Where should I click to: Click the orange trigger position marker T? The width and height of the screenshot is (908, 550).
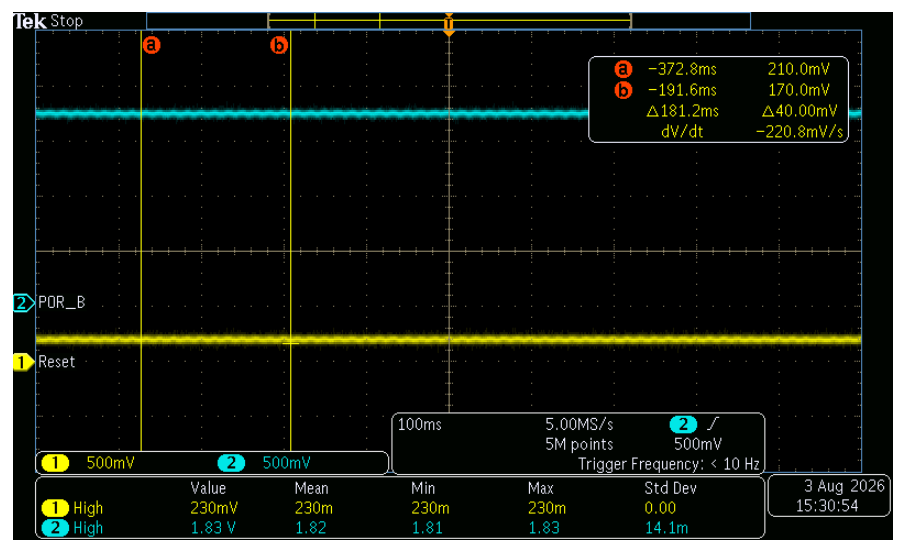pyautogui.click(x=449, y=24)
